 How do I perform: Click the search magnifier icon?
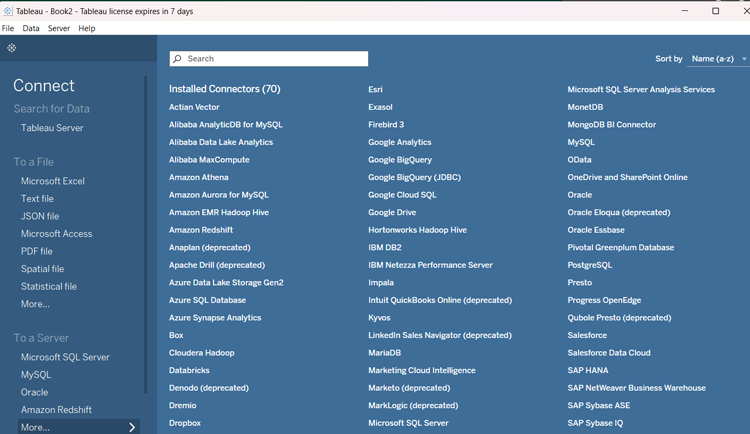[x=178, y=59]
